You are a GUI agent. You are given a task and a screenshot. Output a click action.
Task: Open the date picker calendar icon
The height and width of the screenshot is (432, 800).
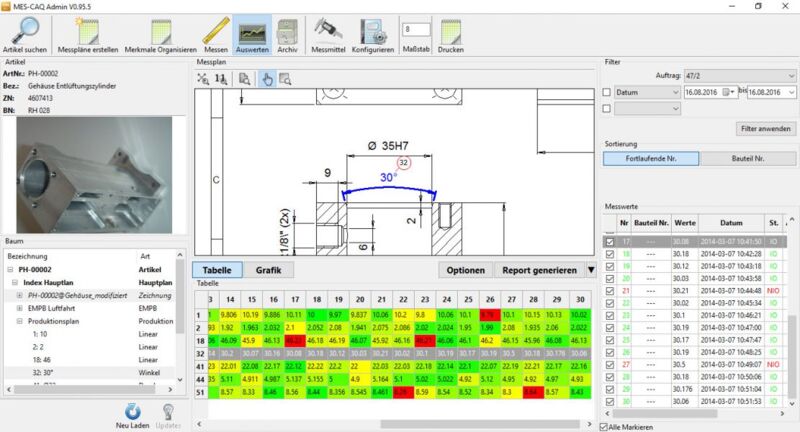coord(728,92)
